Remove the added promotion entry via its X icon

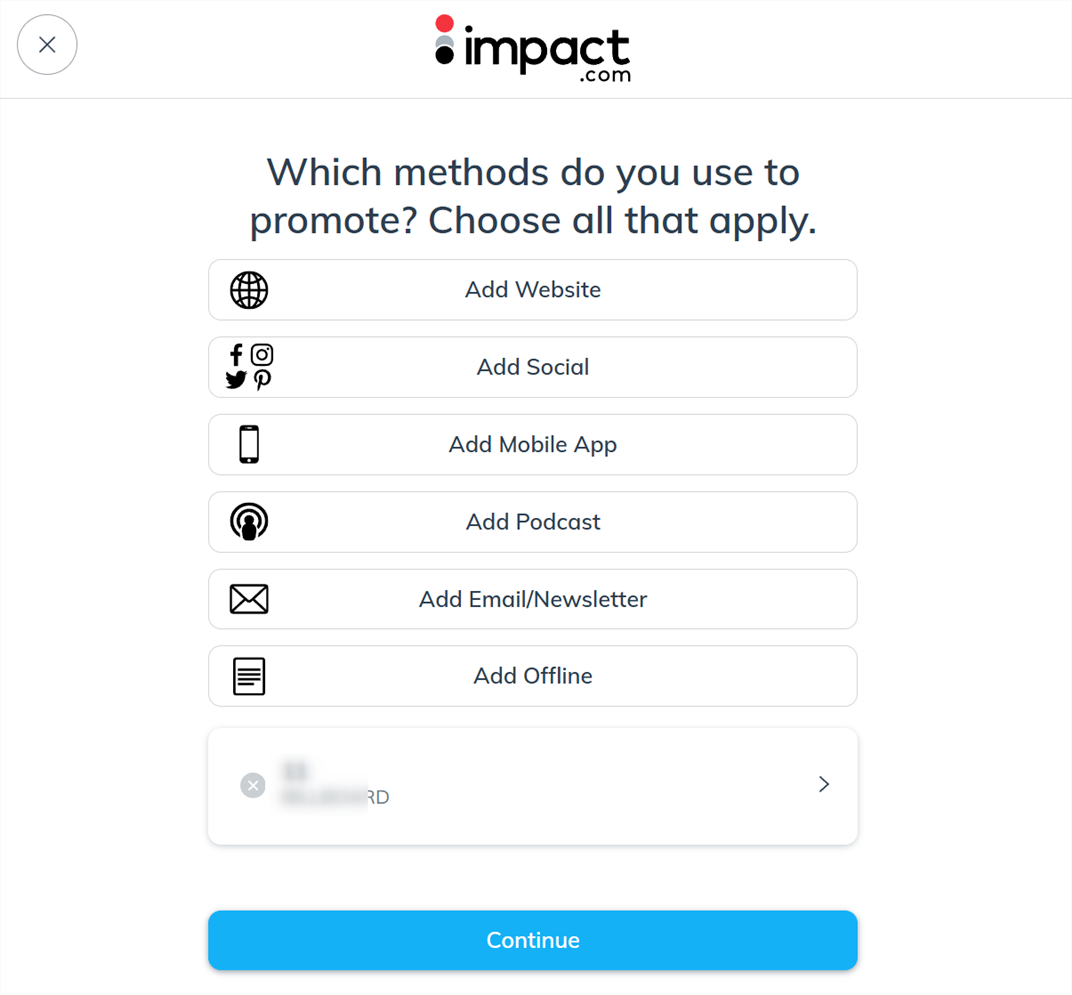click(253, 785)
